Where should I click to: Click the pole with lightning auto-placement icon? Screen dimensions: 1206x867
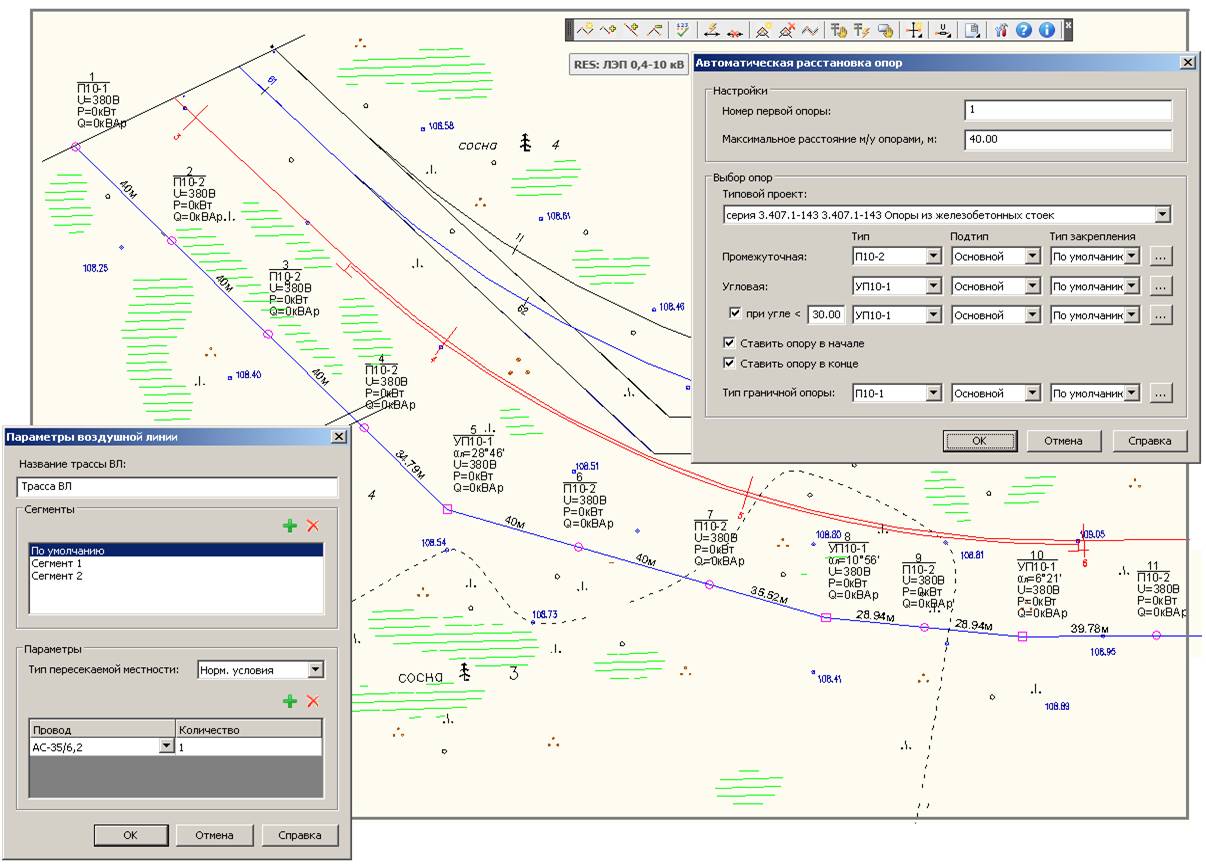(x=862, y=30)
